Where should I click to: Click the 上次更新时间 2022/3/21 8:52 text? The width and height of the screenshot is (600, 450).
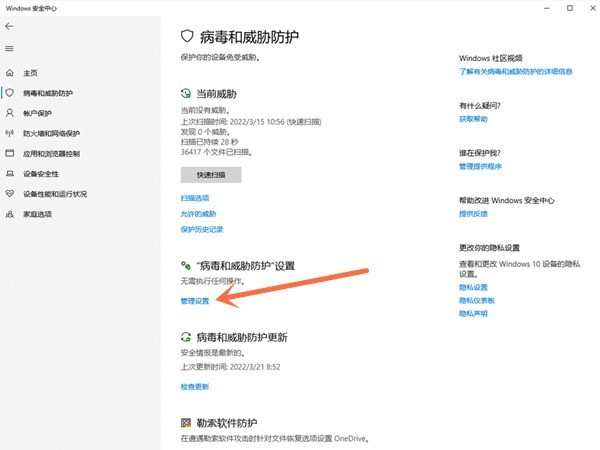coord(230,367)
